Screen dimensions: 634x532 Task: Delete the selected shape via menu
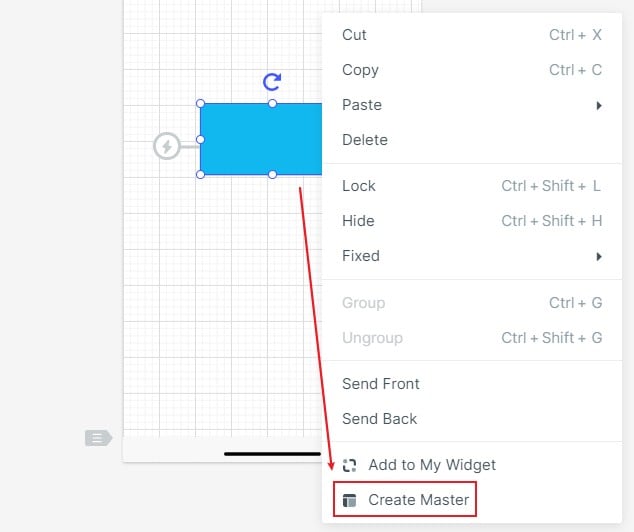click(x=365, y=140)
